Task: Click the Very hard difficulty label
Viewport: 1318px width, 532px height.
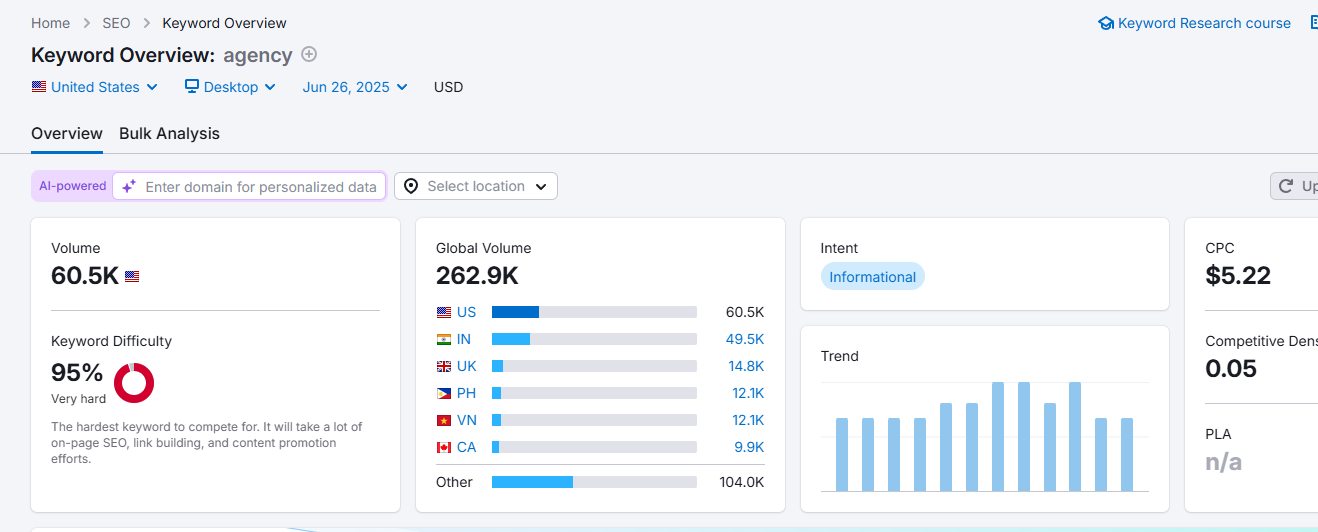Action: [x=78, y=399]
